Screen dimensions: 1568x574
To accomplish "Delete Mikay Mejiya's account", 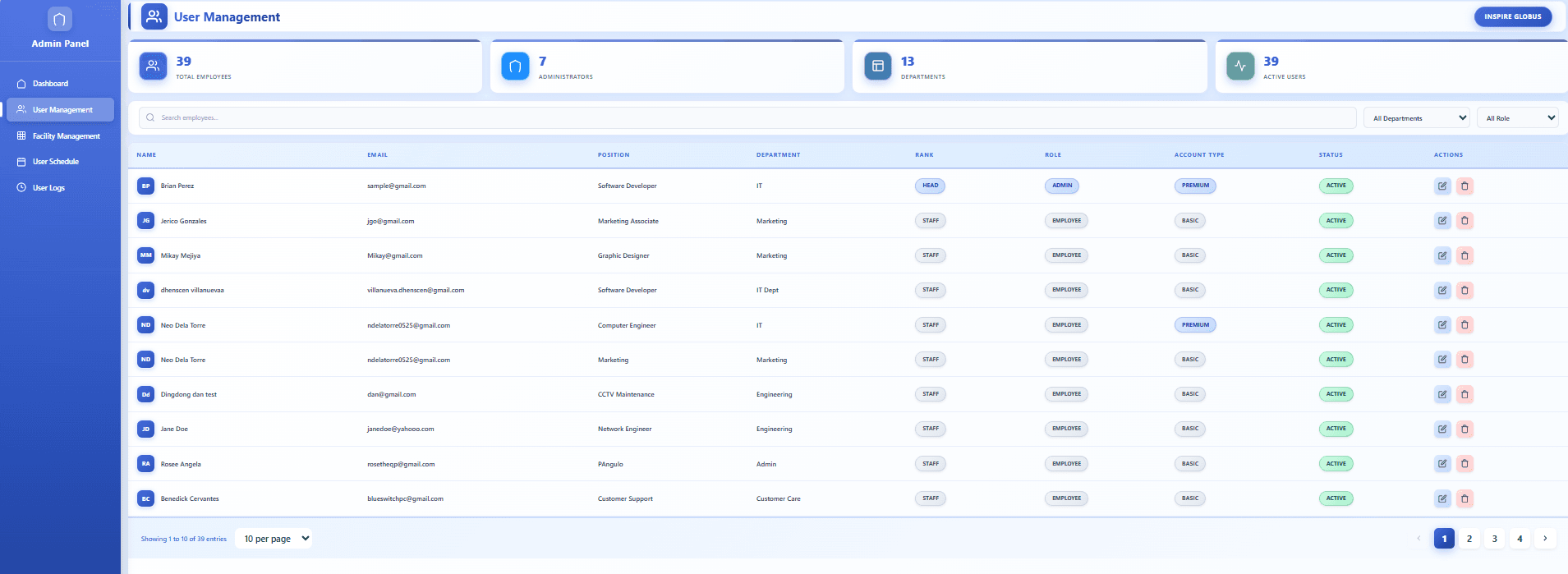I will pos(1465,255).
